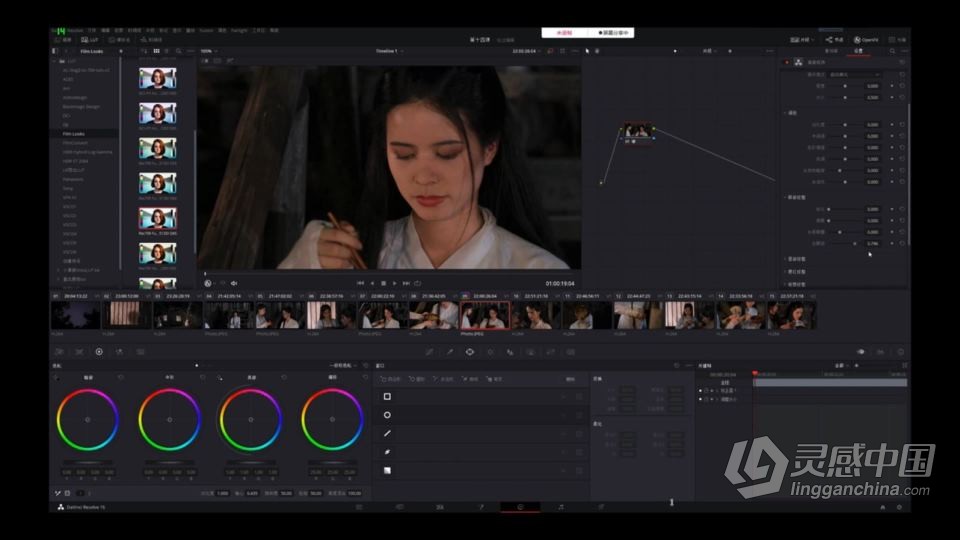Open the RGB Mixer palette
960x540 pixels.
119,352
